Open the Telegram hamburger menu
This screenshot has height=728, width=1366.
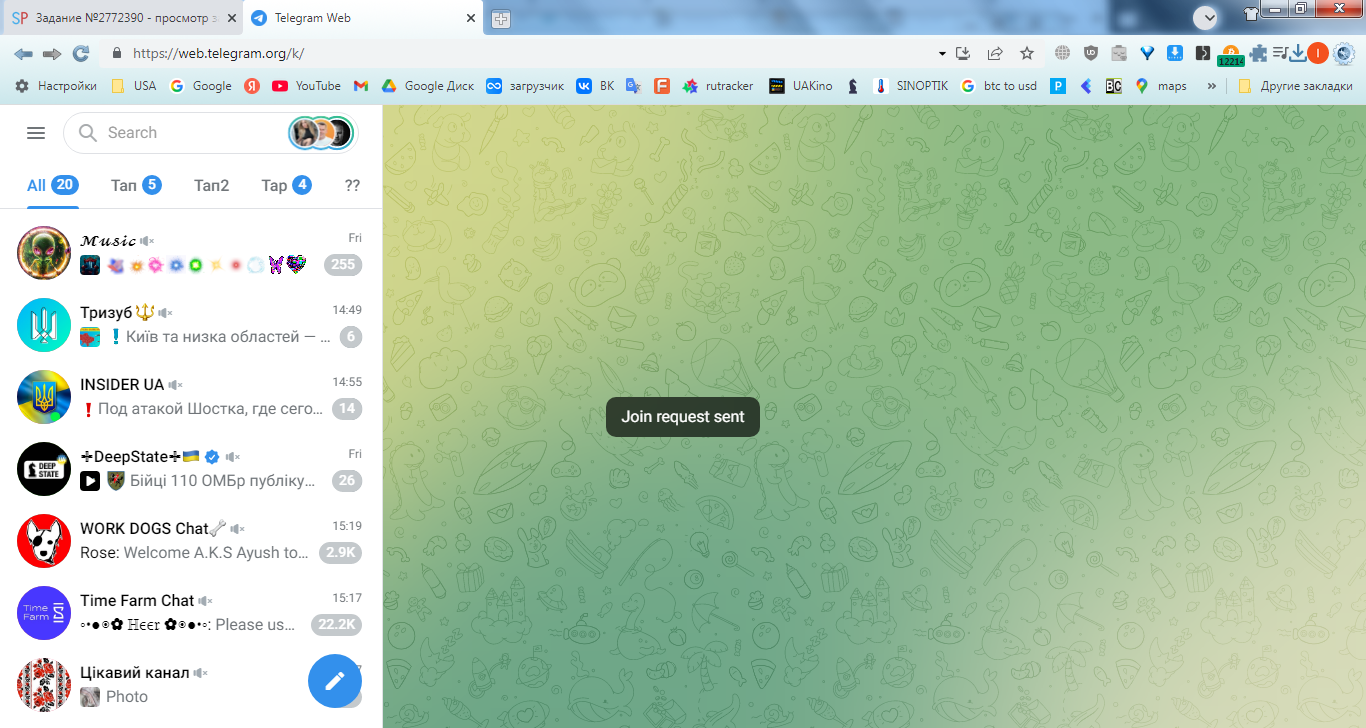point(36,133)
